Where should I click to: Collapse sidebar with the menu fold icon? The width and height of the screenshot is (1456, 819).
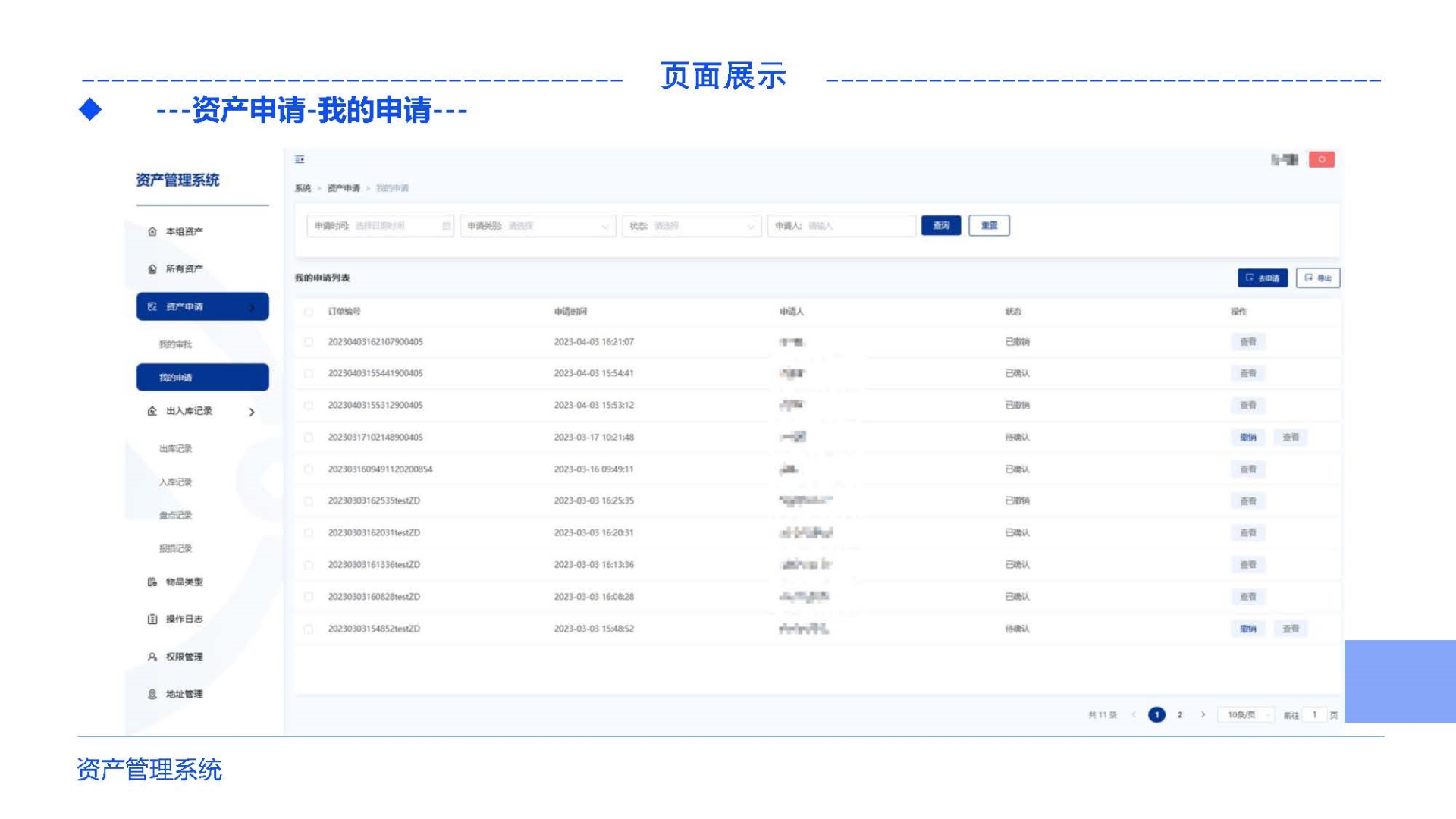click(x=300, y=159)
